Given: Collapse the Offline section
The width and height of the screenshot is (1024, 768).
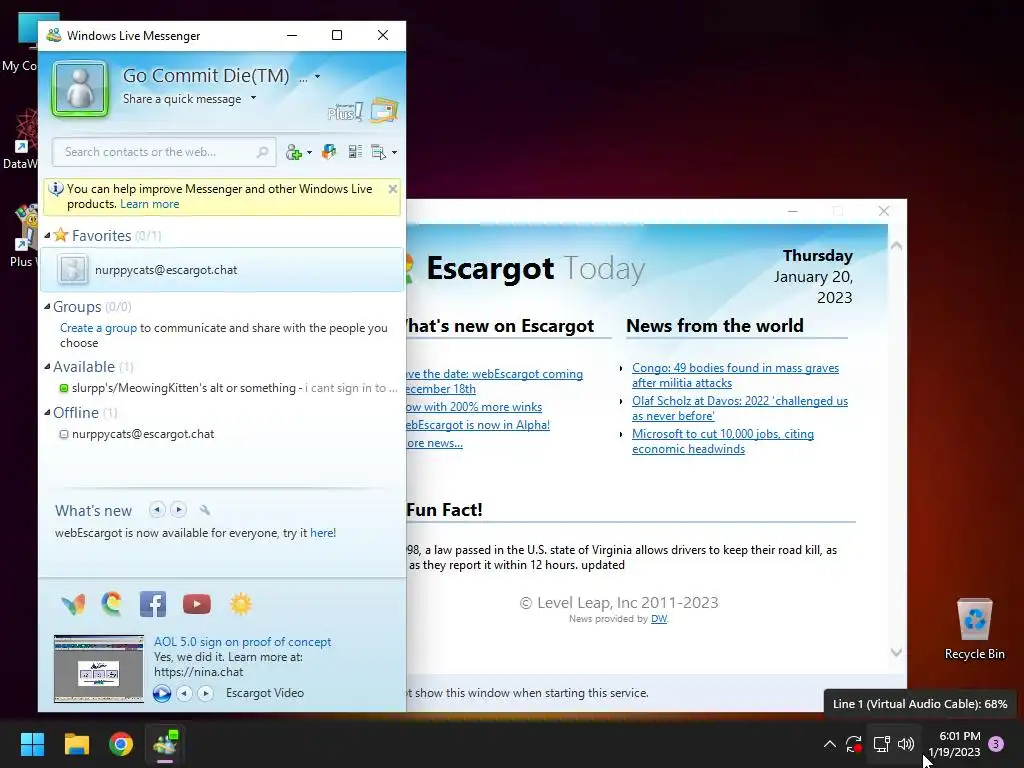Looking at the screenshot, I should pyautogui.click(x=47, y=412).
